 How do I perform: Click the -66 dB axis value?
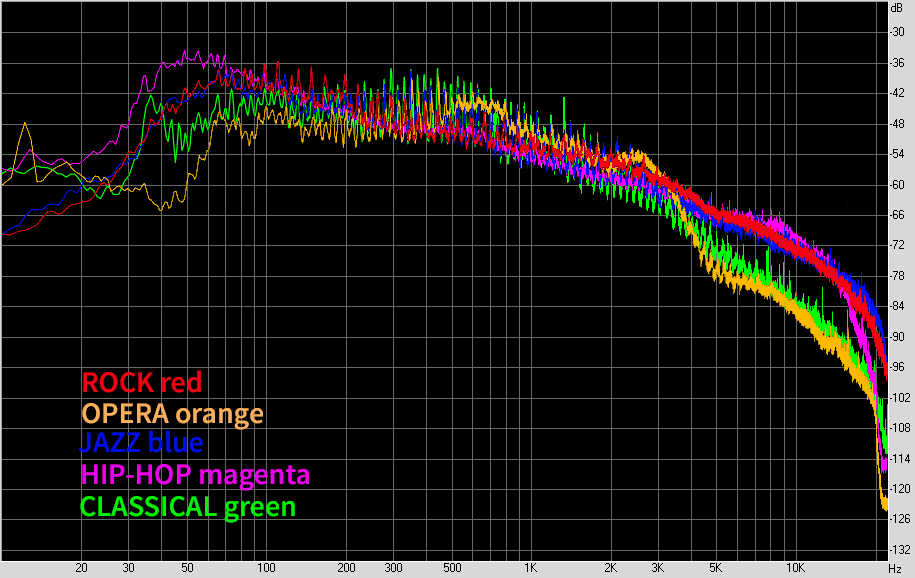(x=897, y=215)
